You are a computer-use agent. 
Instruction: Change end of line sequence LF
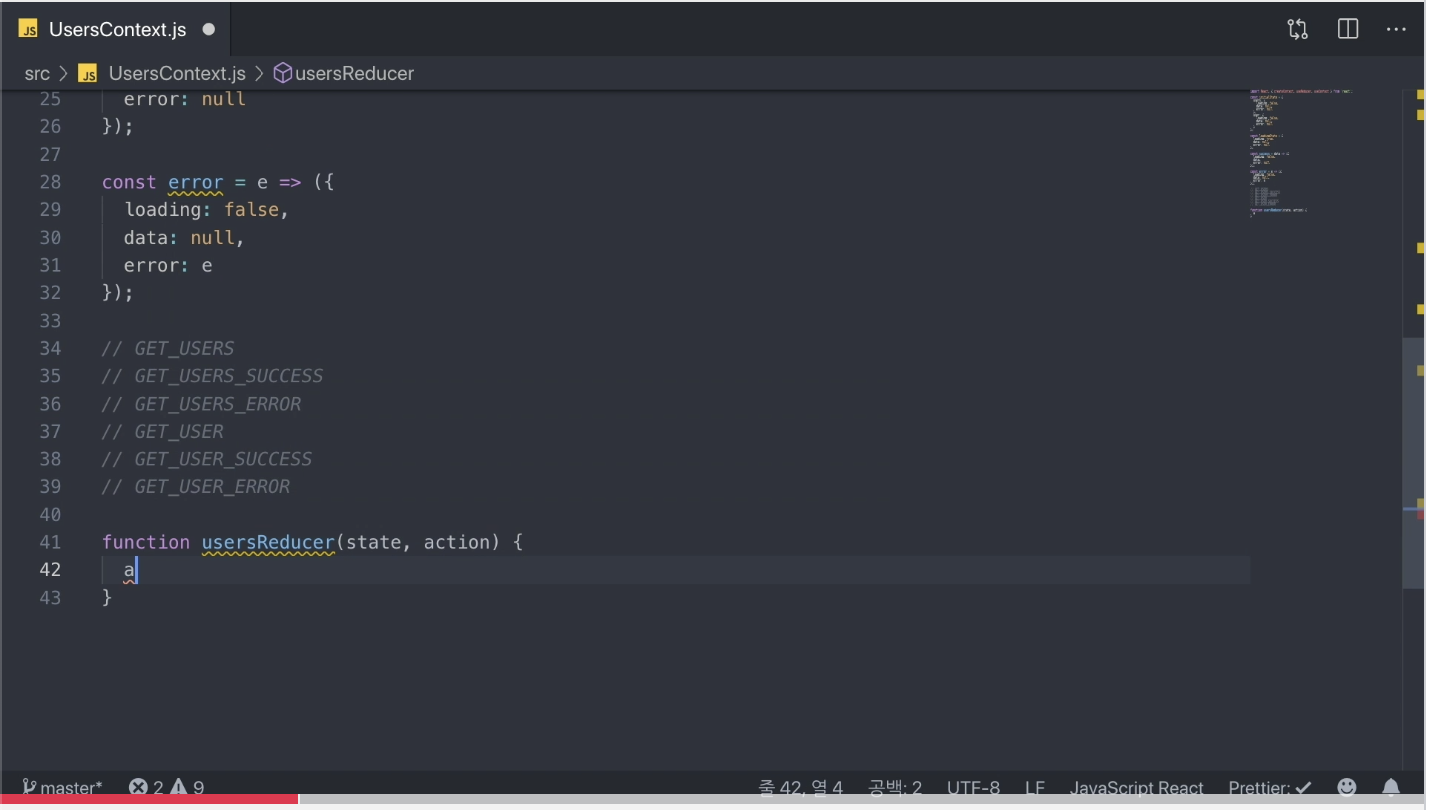click(x=1035, y=788)
